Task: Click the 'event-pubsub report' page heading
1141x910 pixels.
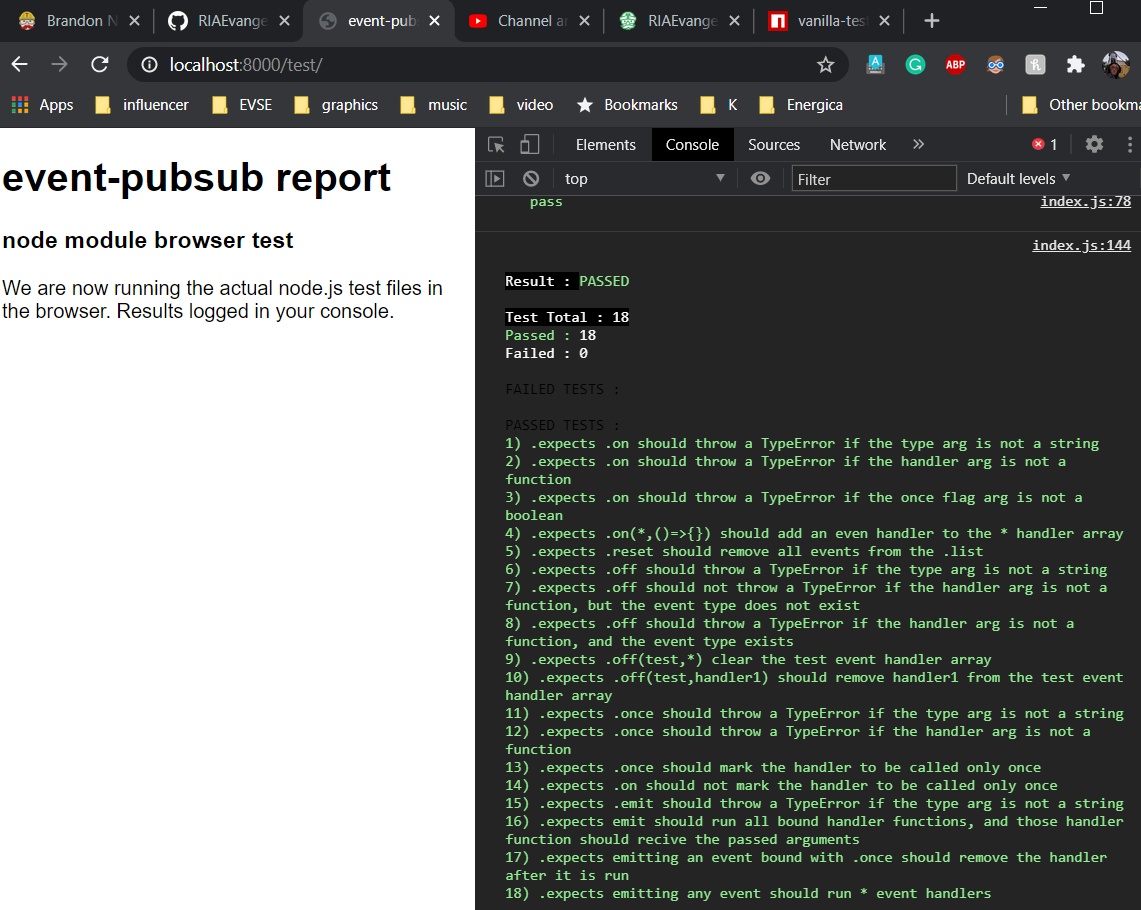Action: pos(196,177)
